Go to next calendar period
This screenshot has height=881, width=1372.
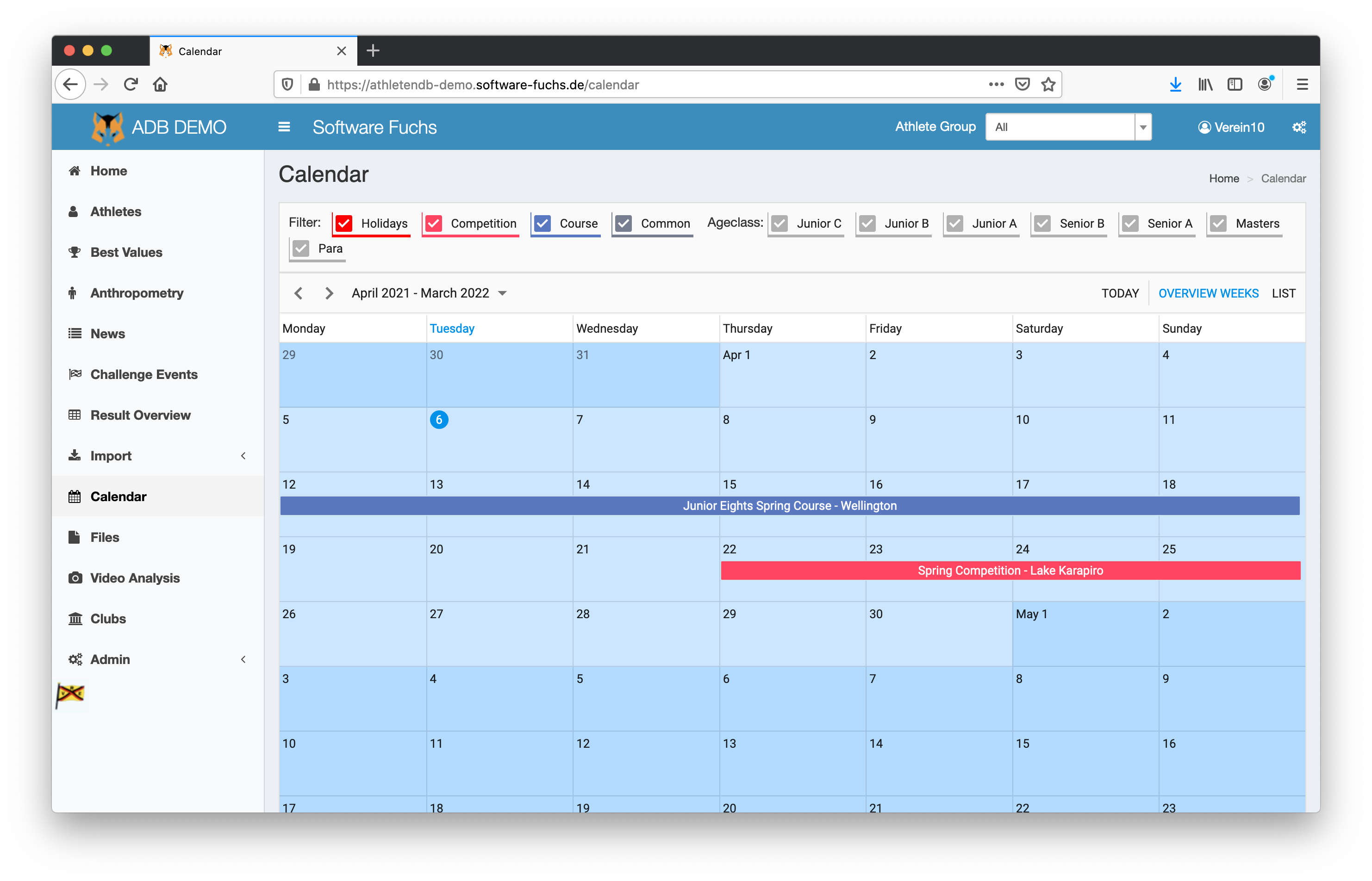pos(329,293)
